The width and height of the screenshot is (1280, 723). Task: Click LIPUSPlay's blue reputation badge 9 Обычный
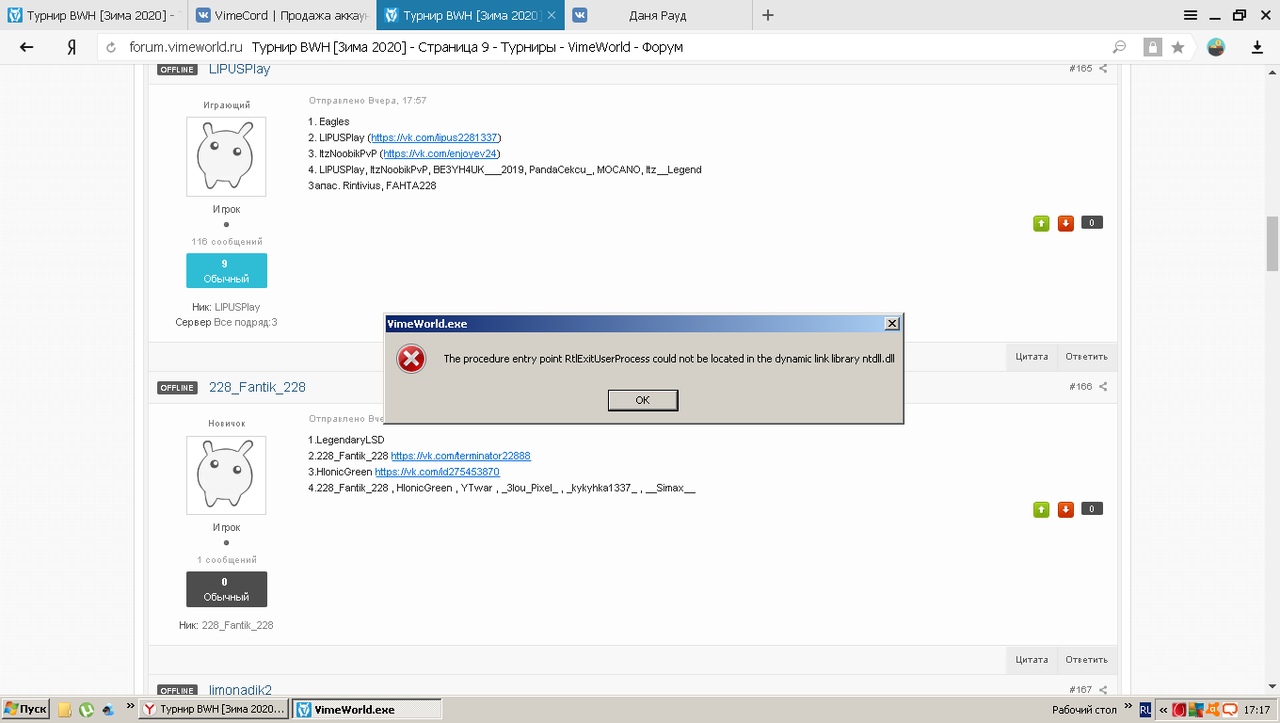tap(226, 271)
